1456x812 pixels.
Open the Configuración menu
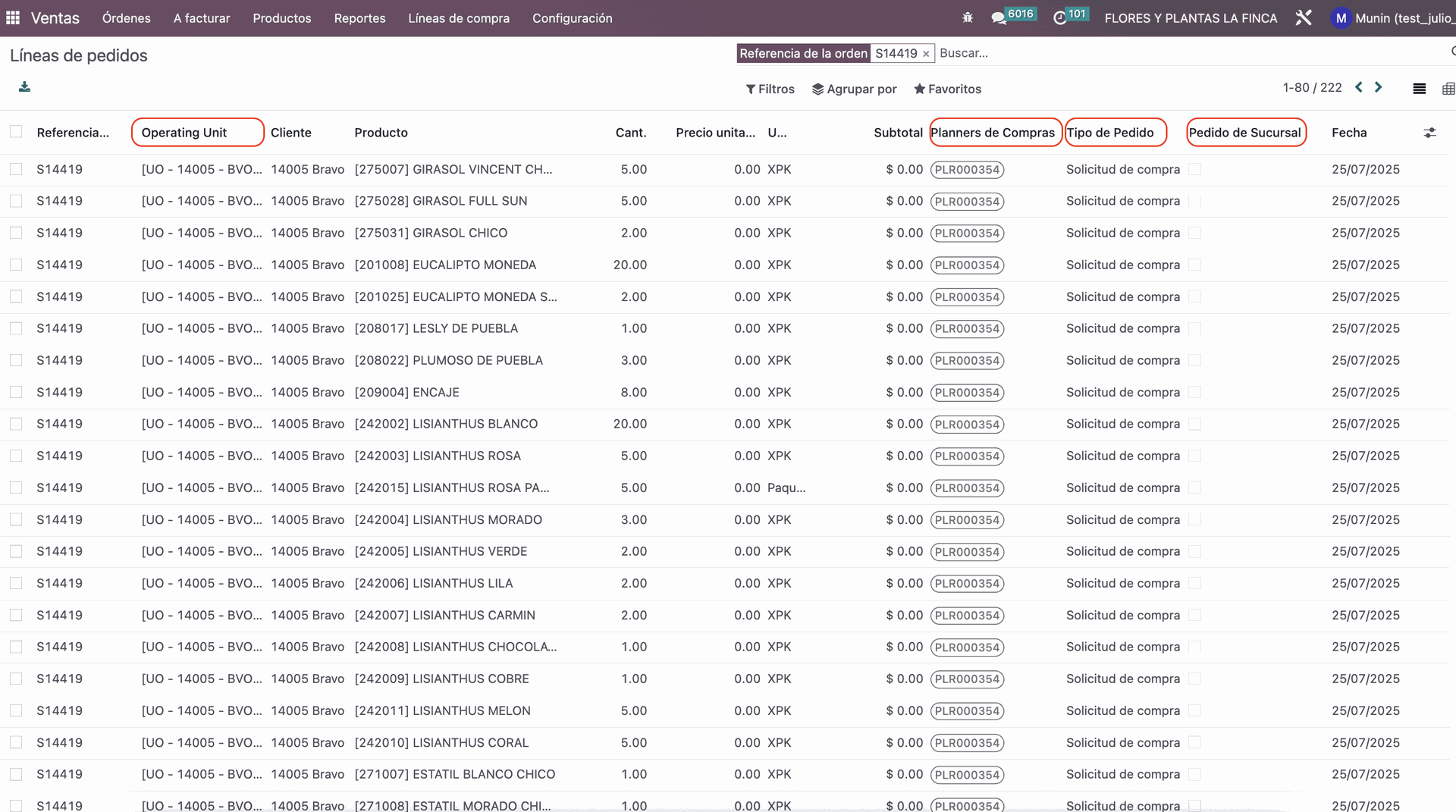point(572,18)
